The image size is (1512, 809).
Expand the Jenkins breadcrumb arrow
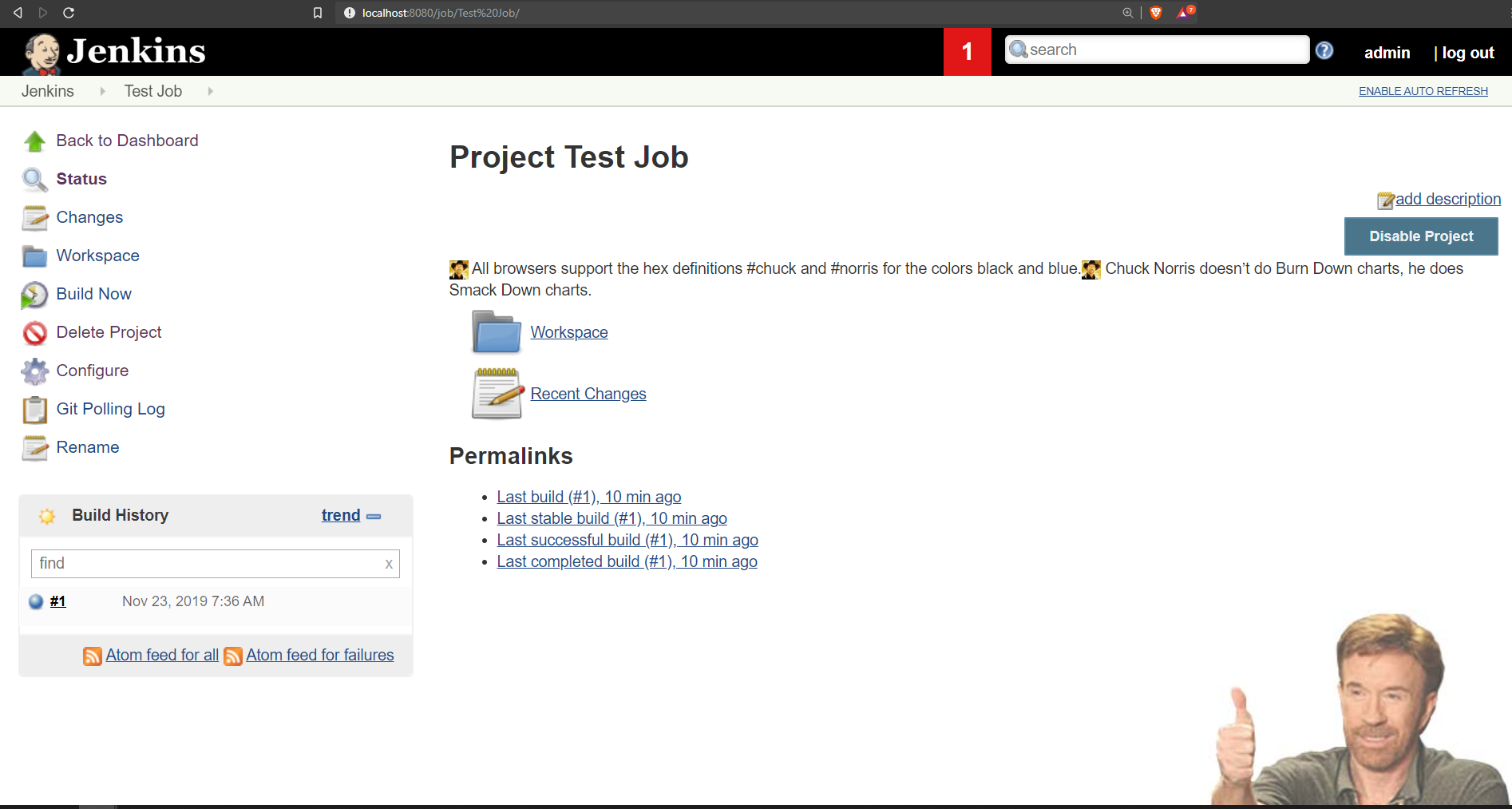[102, 91]
